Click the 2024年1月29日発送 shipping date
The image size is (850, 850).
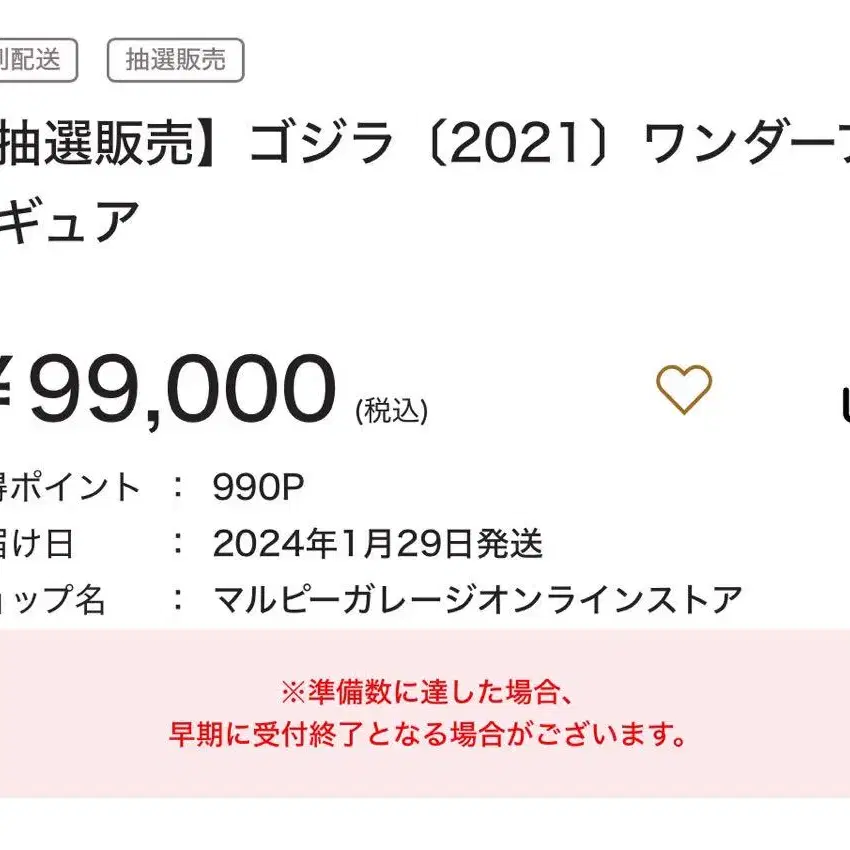[377, 543]
